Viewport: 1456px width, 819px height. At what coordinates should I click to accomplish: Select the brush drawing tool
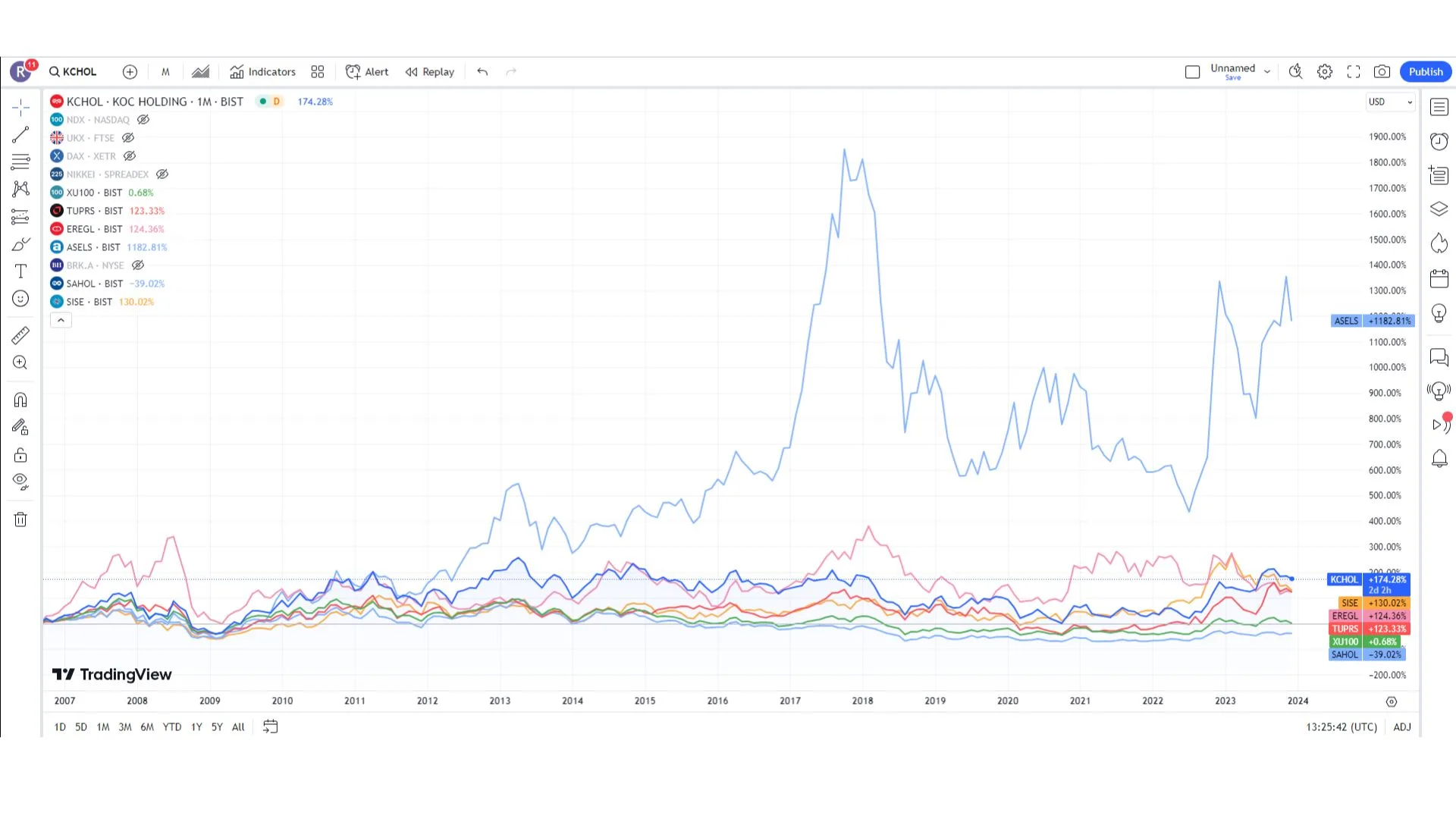tap(20, 244)
